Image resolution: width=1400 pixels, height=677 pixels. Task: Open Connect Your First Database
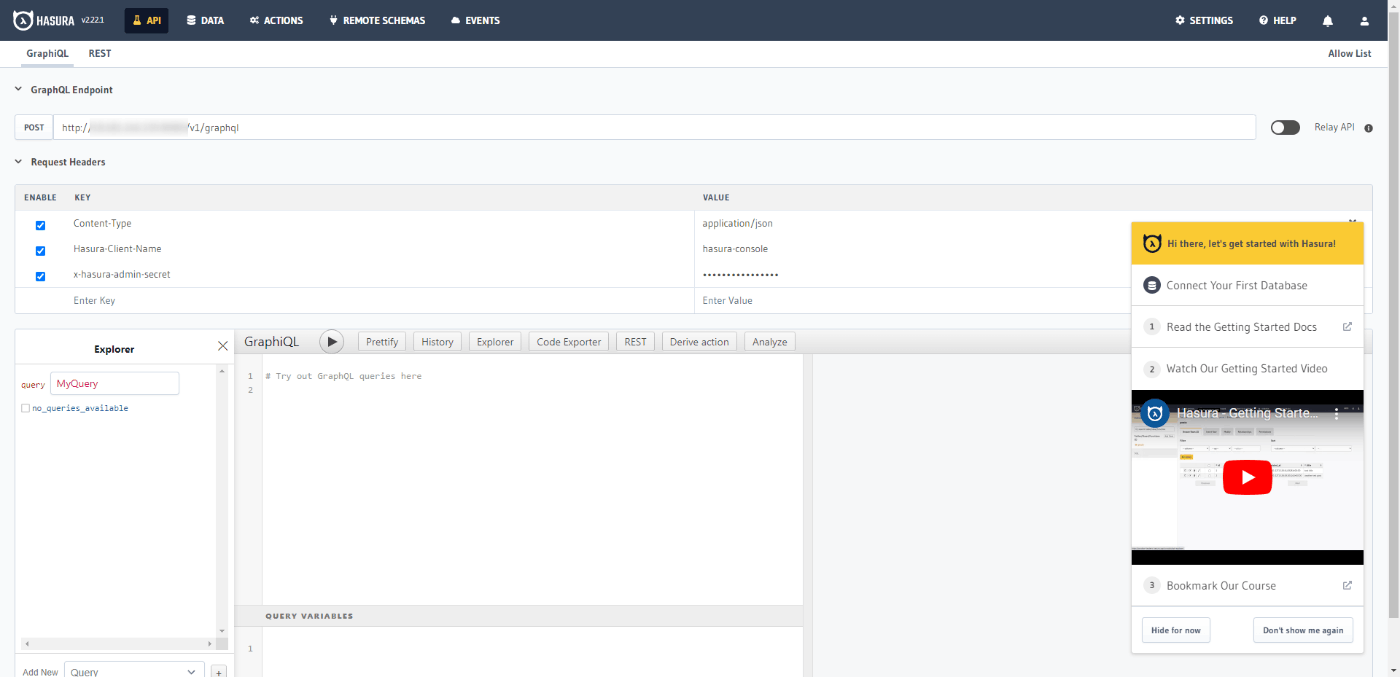[1236, 285]
